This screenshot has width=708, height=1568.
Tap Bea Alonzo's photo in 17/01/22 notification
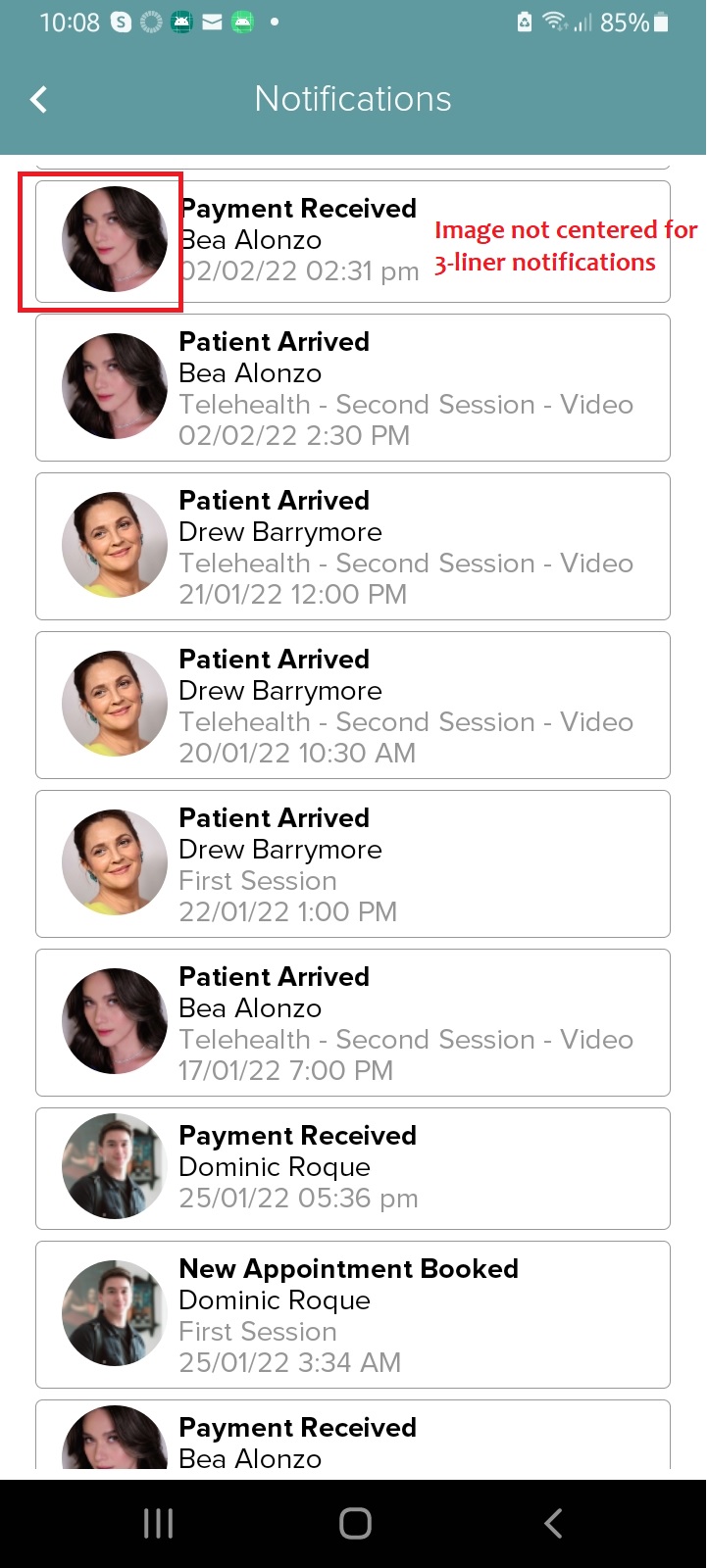115,1021
